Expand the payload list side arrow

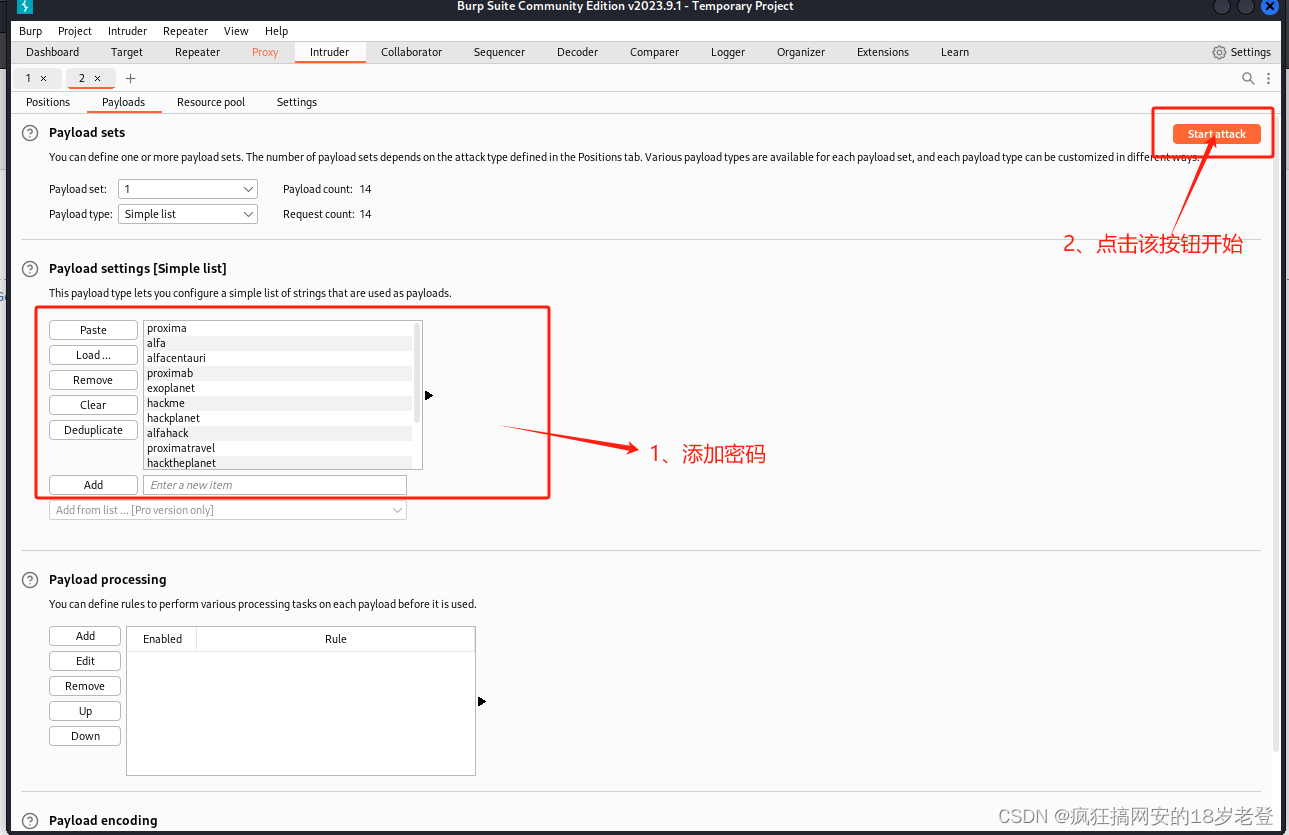click(429, 395)
